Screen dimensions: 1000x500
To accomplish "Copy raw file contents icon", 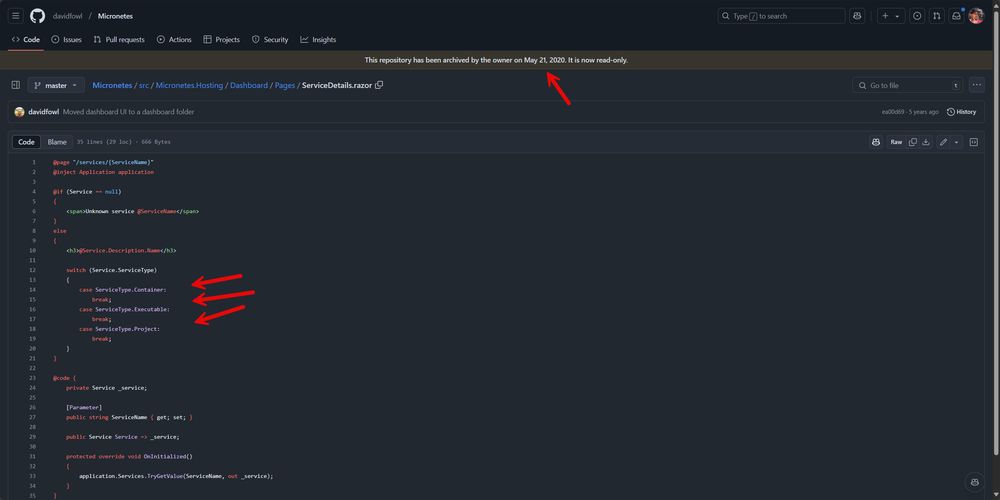I will point(913,142).
